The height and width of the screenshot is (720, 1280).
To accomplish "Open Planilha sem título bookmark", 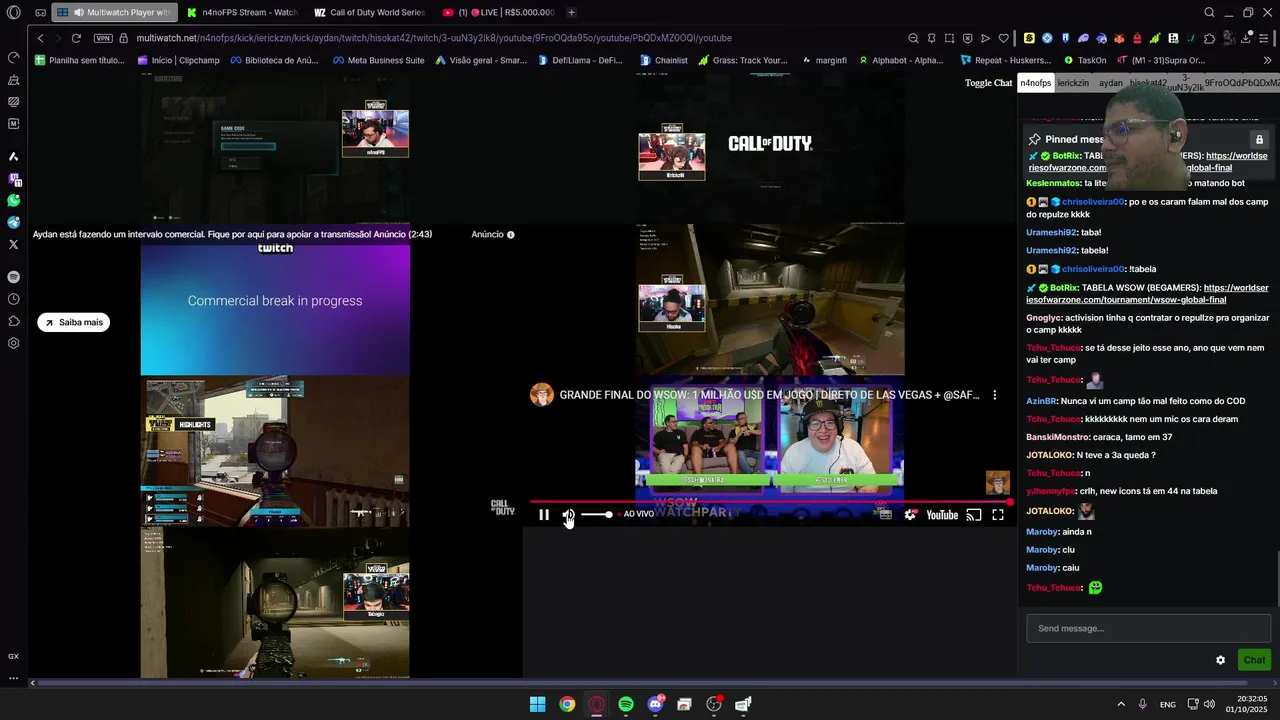I will (79, 60).
